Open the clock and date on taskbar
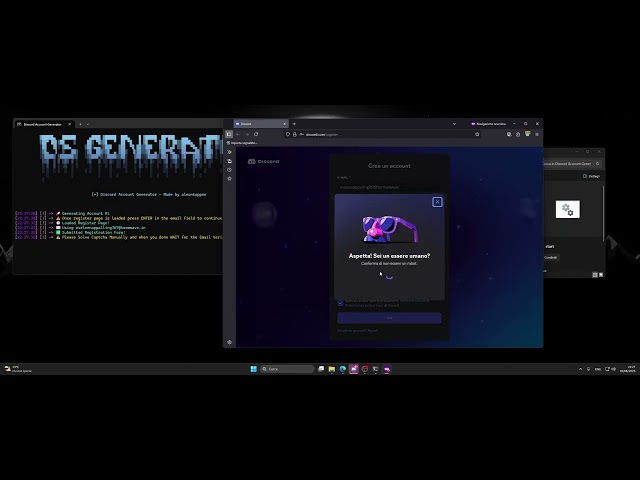Image resolution: width=640 pixels, height=480 pixels. coord(627,369)
